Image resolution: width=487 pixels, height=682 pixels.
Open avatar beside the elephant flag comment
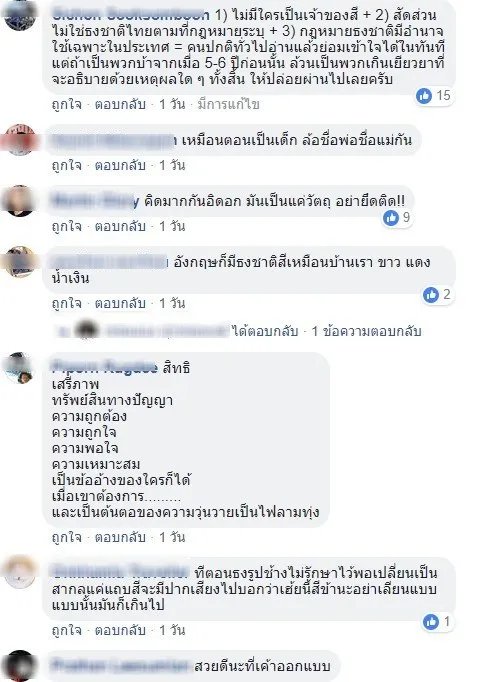(20, 572)
